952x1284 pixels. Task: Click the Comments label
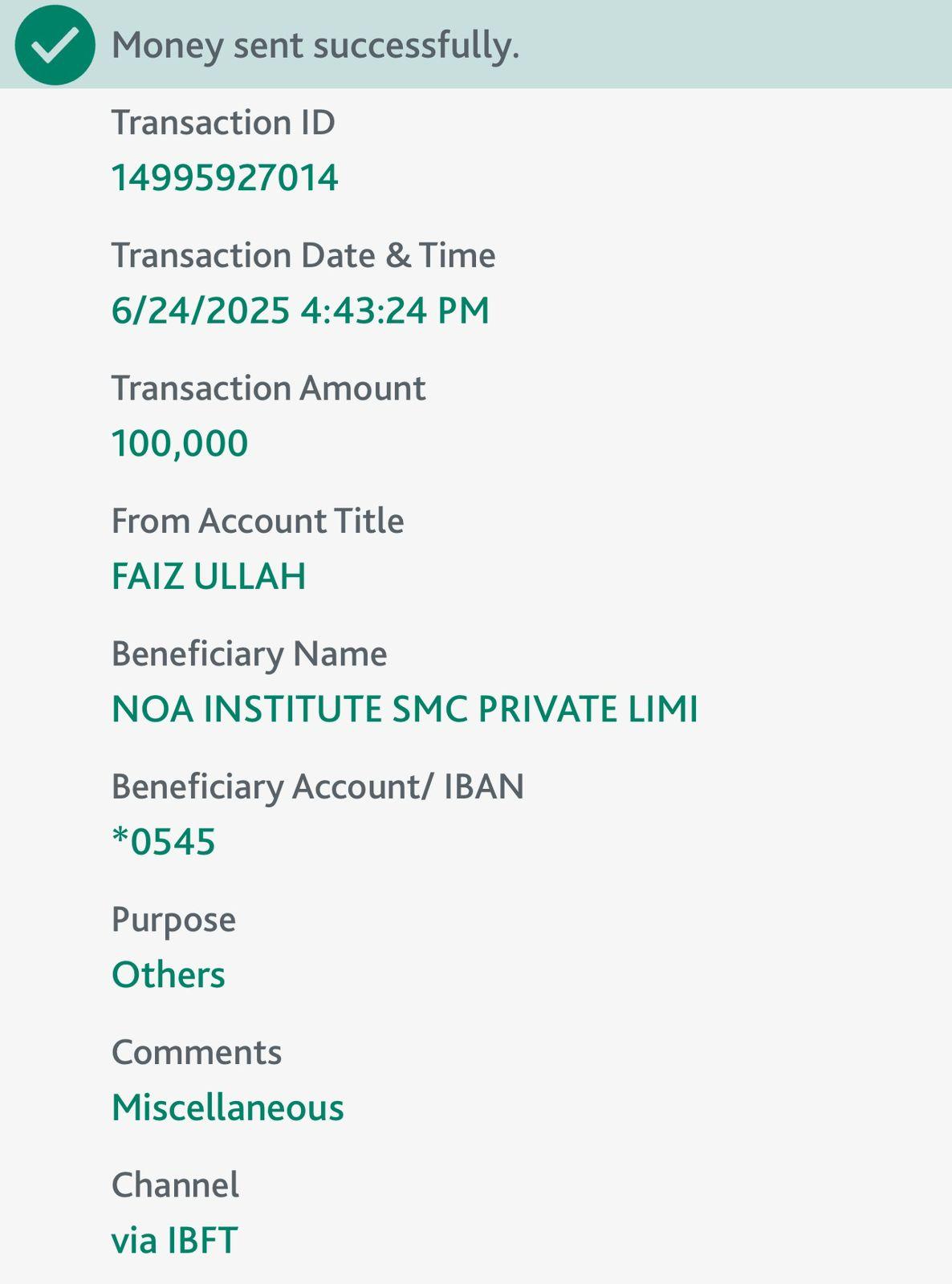pos(197,1052)
